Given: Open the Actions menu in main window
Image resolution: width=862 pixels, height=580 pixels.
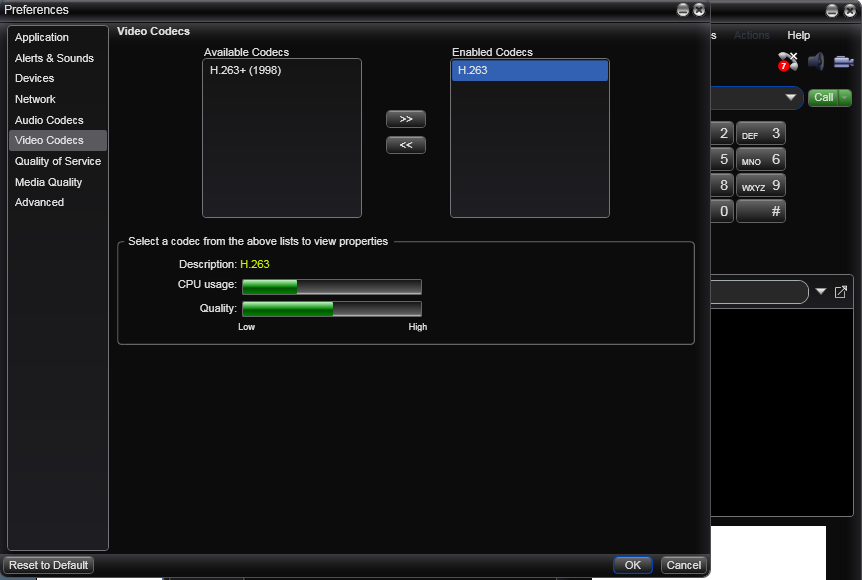Looking at the screenshot, I should pyautogui.click(x=752, y=35).
